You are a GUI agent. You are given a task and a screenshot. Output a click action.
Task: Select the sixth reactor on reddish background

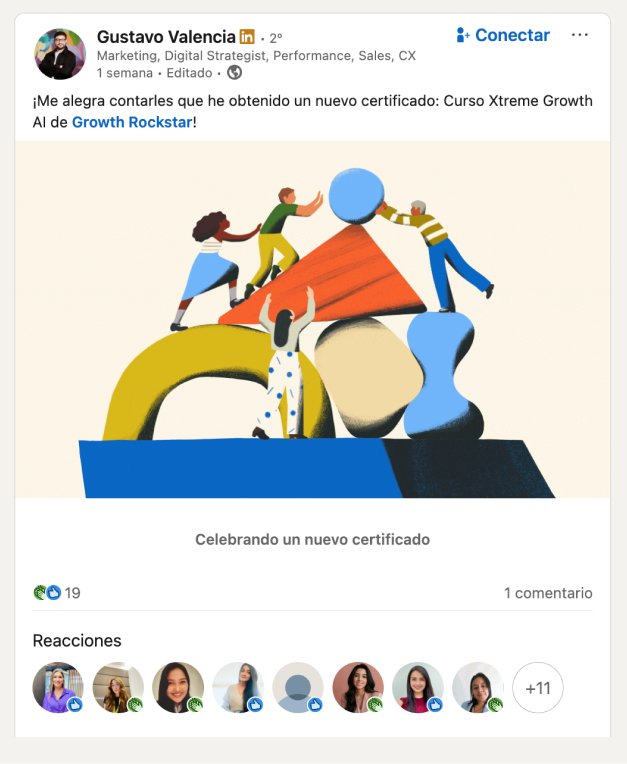pyautogui.click(x=358, y=688)
